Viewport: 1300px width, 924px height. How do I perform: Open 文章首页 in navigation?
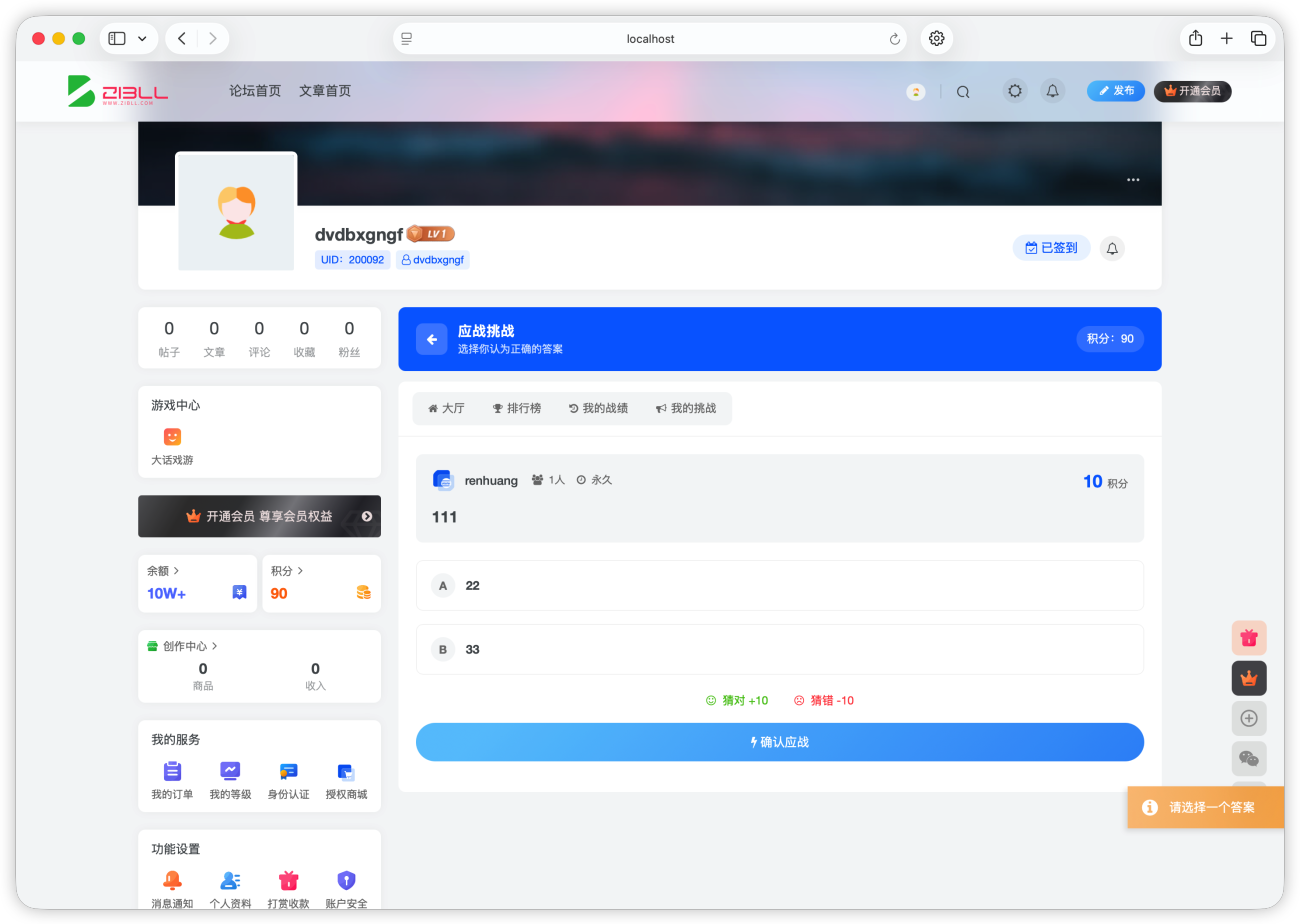tap(325, 91)
